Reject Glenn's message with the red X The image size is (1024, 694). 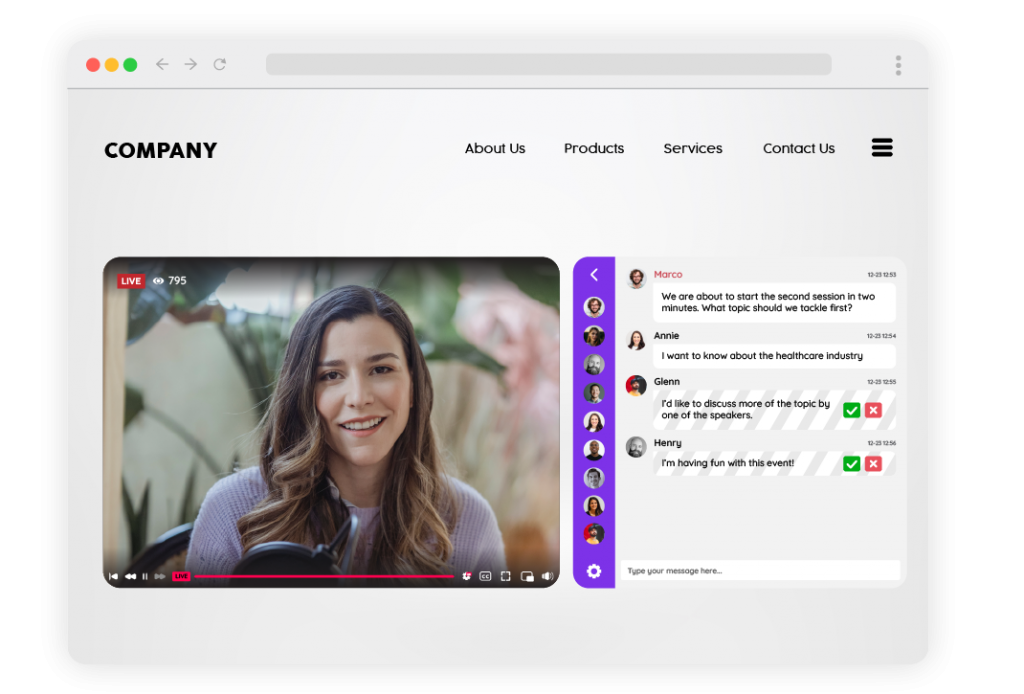pos(873,410)
